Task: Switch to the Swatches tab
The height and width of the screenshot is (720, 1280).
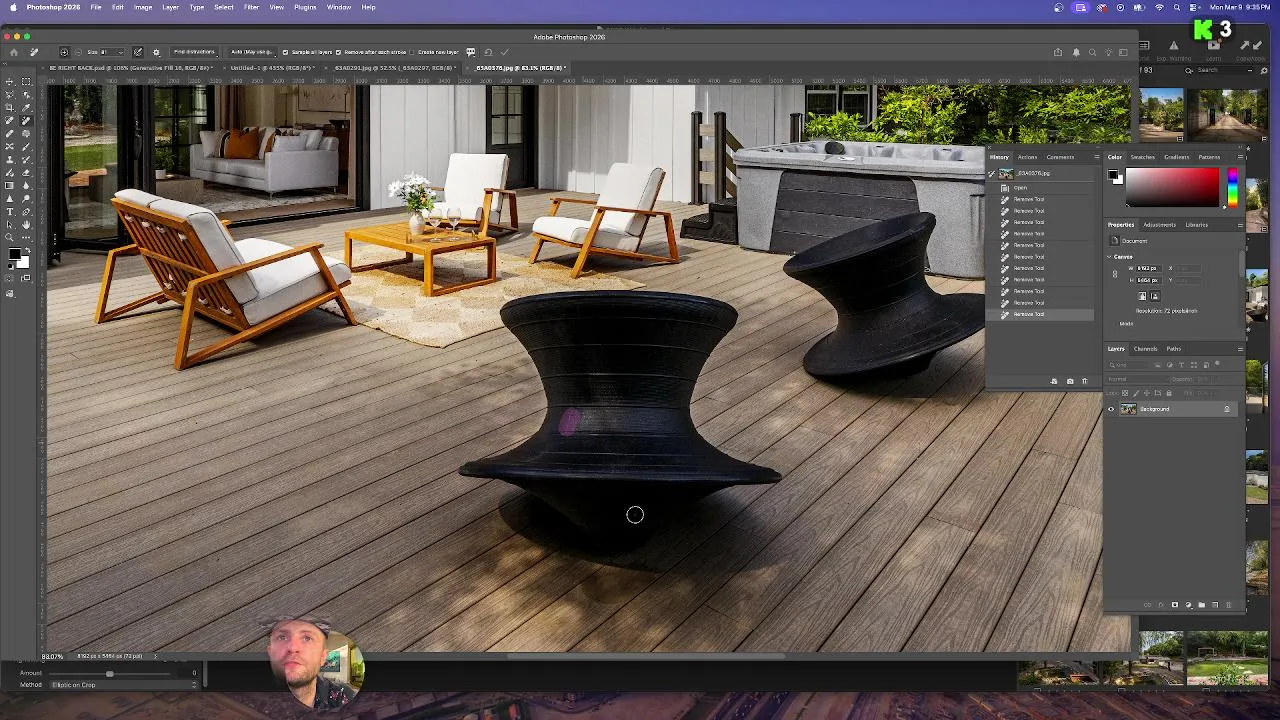Action: point(1142,157)
